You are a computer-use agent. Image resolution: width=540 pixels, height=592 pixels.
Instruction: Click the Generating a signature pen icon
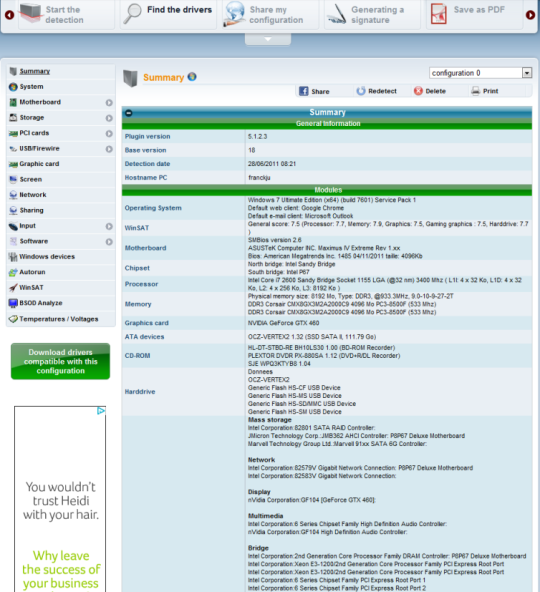coord(336,14)
